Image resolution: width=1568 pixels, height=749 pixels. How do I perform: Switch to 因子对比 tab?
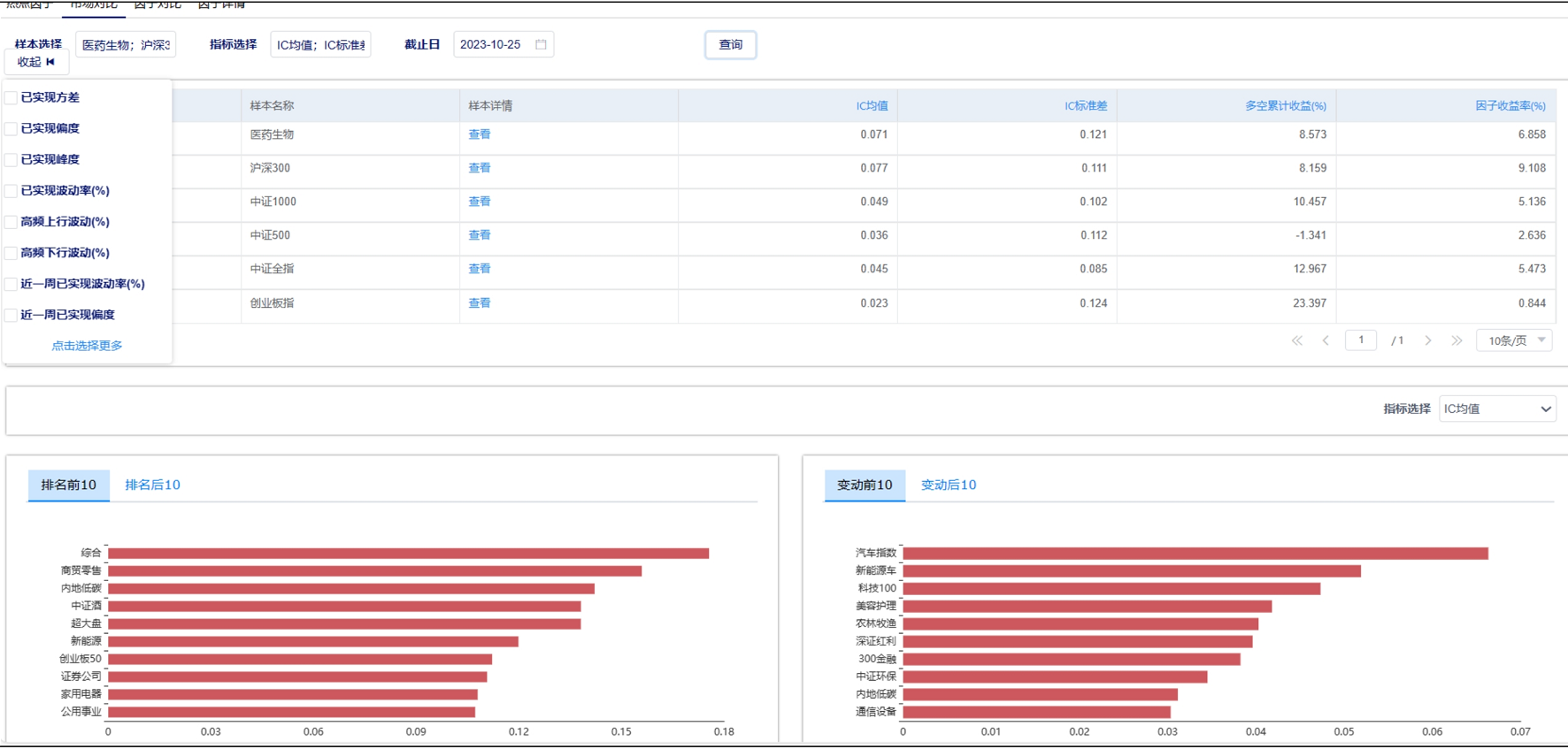point(158,5)
